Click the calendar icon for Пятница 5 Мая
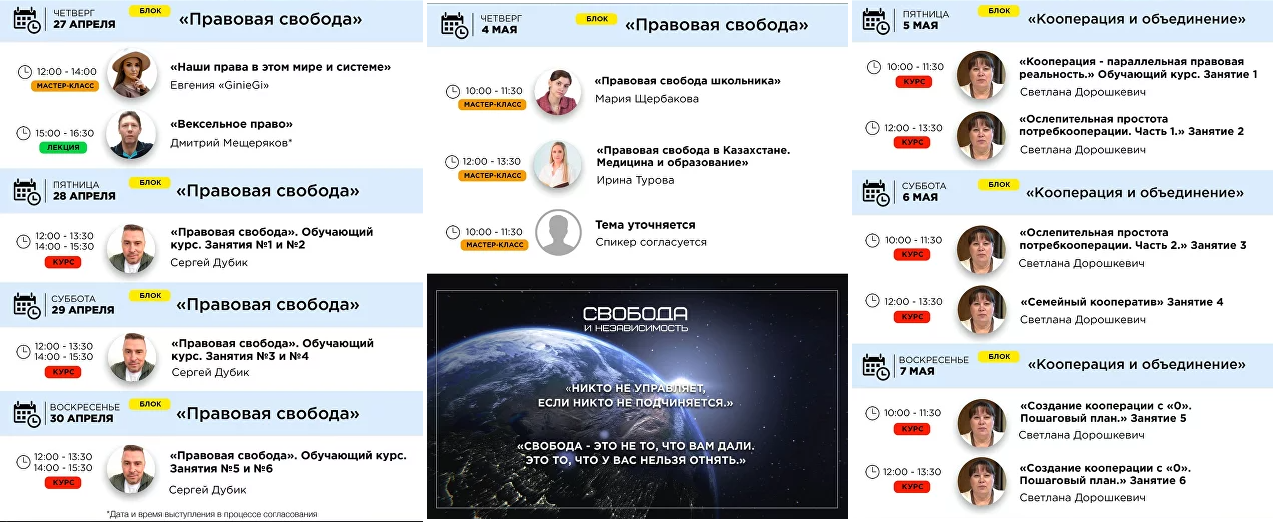The image size is (1273, 522). 874,20
